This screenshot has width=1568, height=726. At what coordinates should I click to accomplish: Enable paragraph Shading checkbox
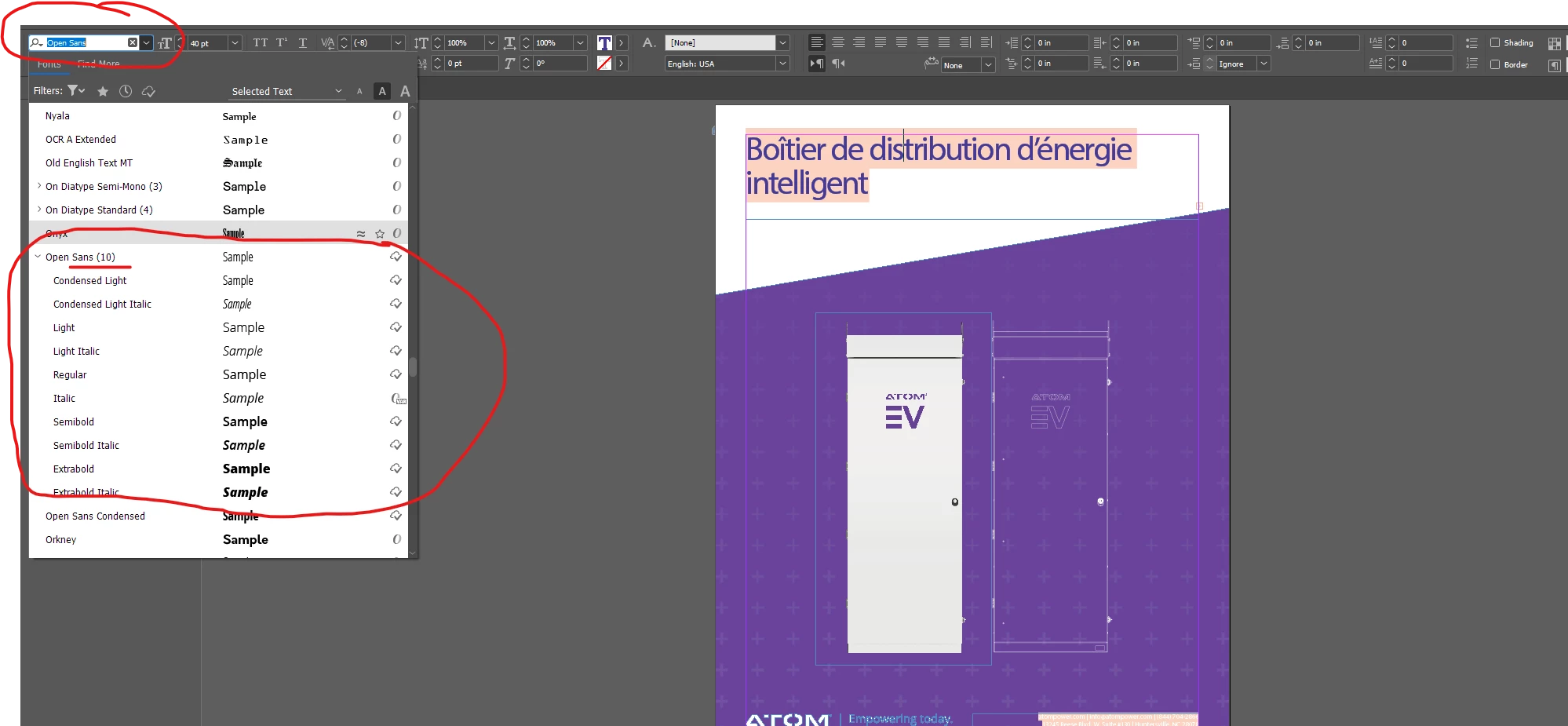1495,42
